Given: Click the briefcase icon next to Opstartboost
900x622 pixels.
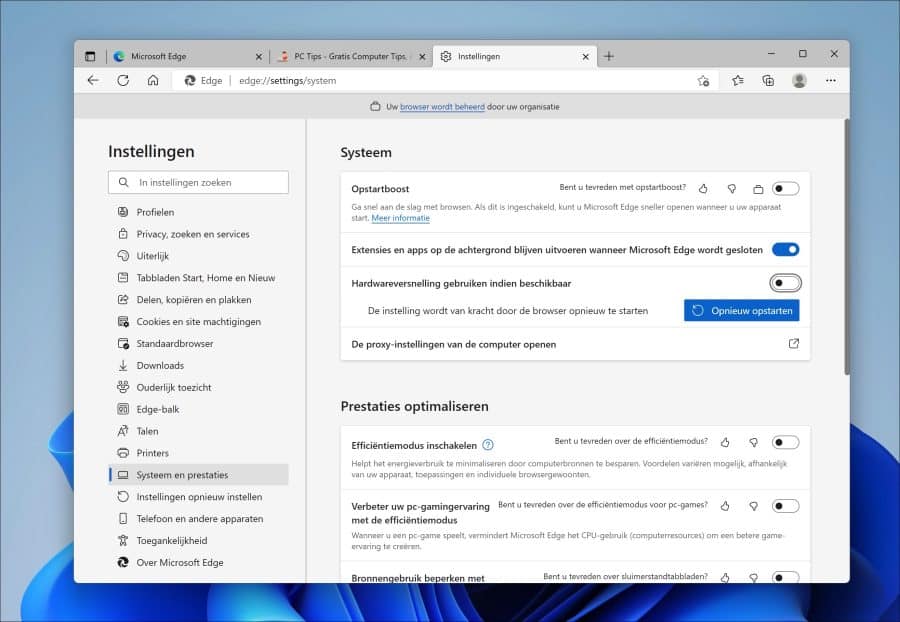Looking at the screenshot, I should tap(758, 189).
